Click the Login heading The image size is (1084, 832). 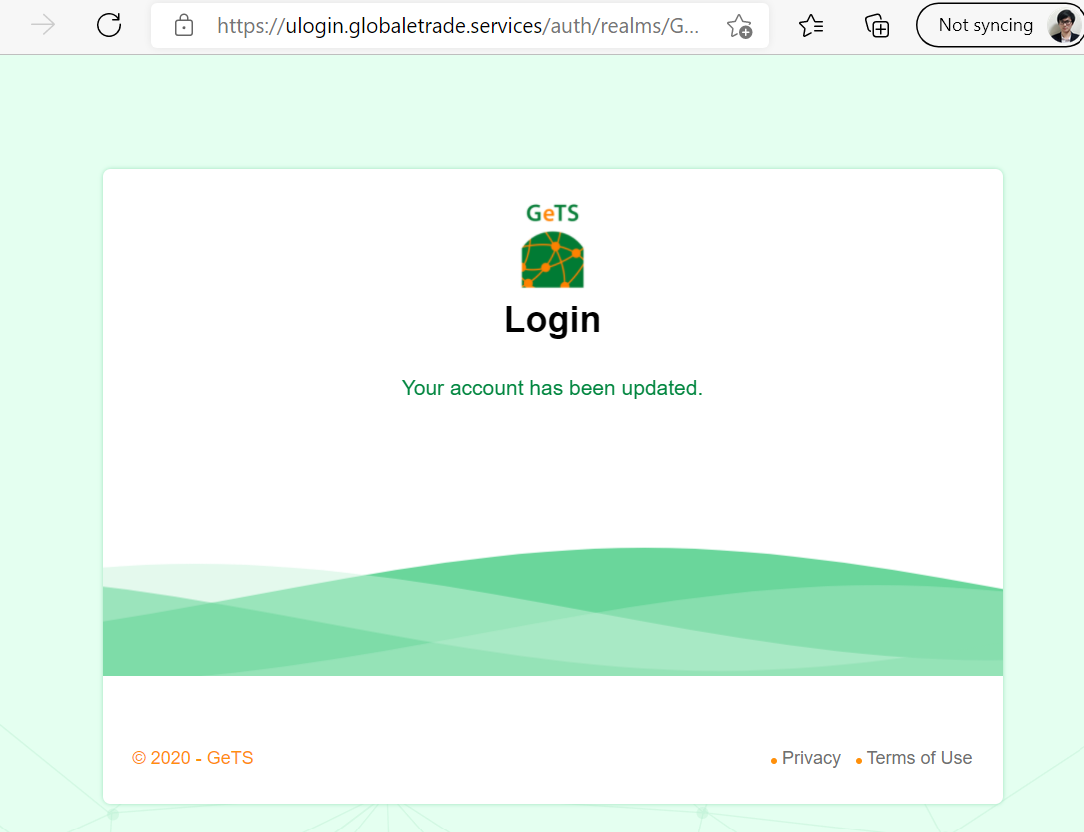552,320
